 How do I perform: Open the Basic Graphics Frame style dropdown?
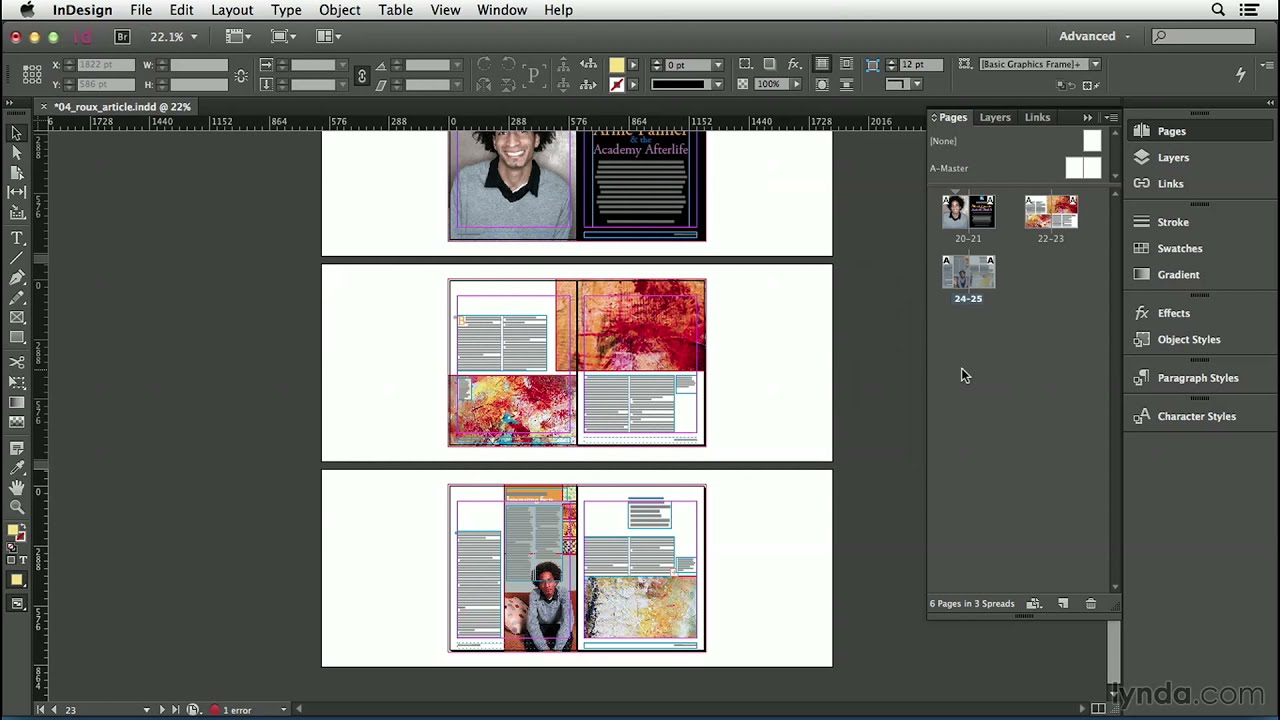pyautogui.click(x=1095, y=64)
